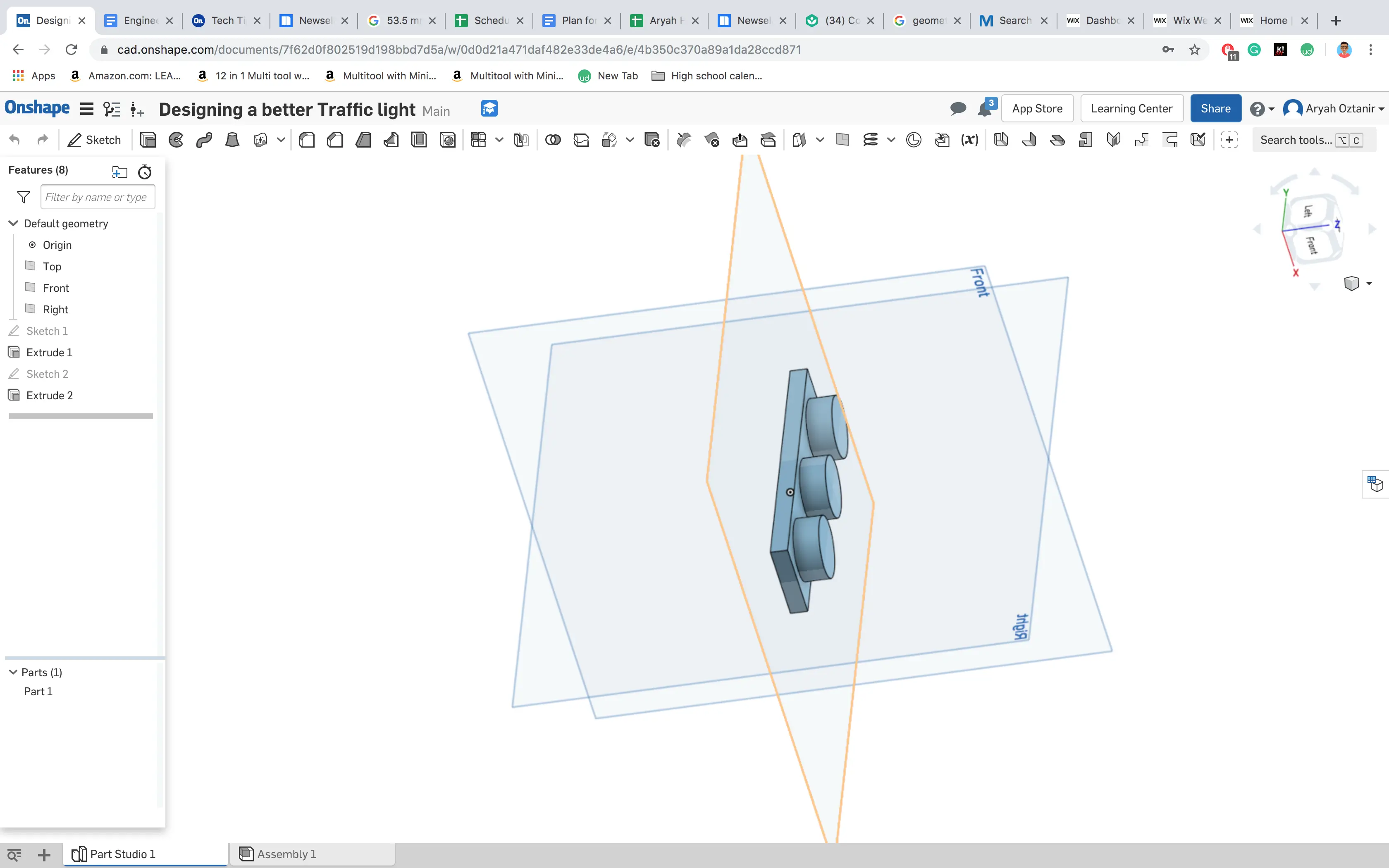Collapse the Parts (1) list
This screenshot has height=868, width=1389.
(x=13, y=672)
